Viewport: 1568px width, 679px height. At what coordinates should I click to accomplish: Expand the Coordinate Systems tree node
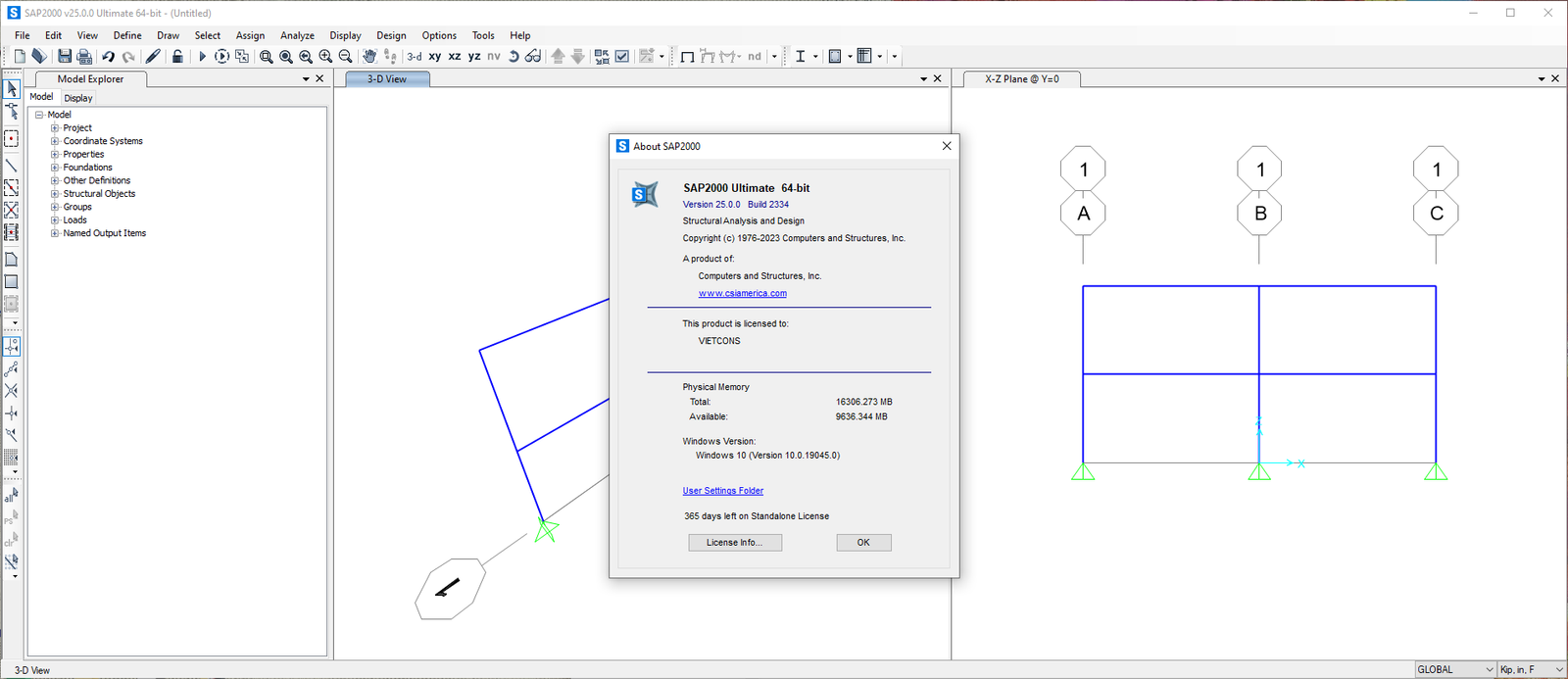55,141
